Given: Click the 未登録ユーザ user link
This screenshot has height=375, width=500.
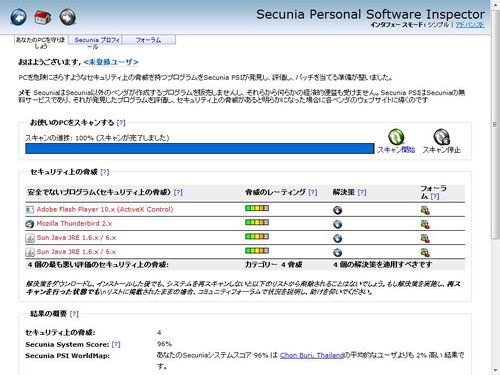Looking at the screenshot, I should pyautogui.click(x=111, y=62).
